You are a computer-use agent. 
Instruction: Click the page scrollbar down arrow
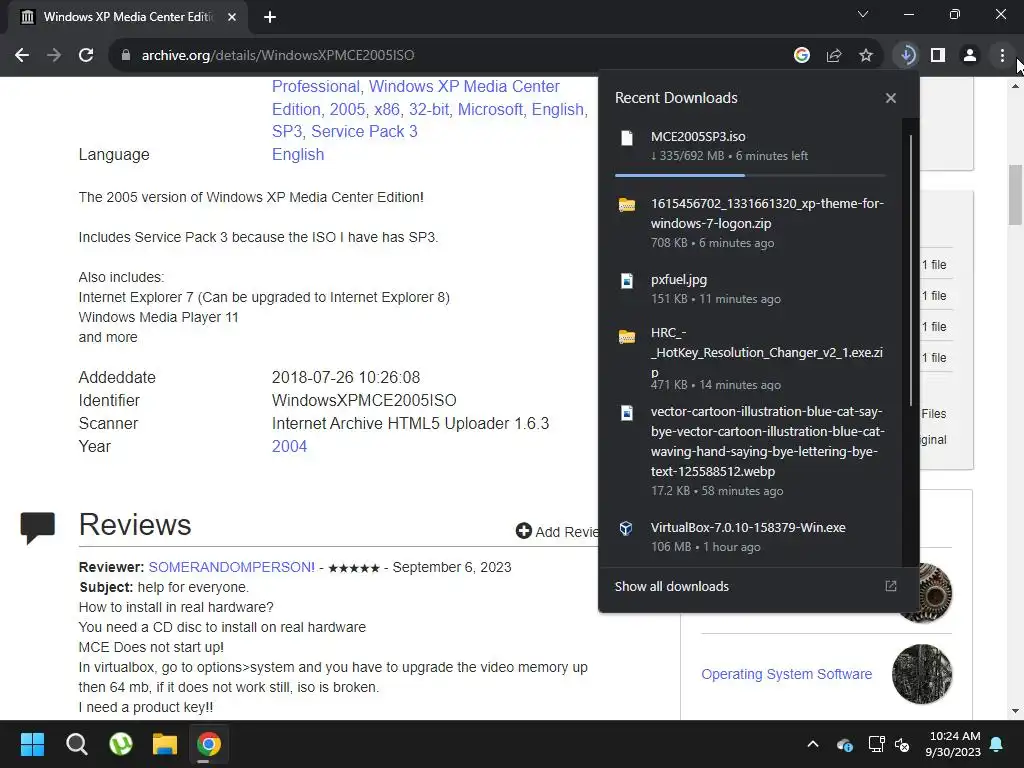pyautogui.click(x=1016, y=711)
